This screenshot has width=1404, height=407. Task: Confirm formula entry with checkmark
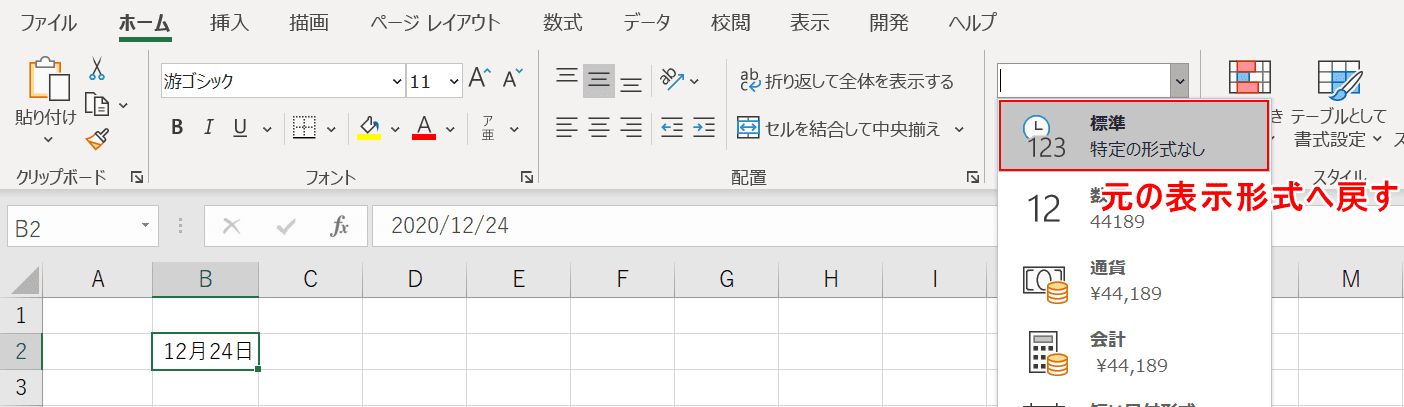coord(285,227)
